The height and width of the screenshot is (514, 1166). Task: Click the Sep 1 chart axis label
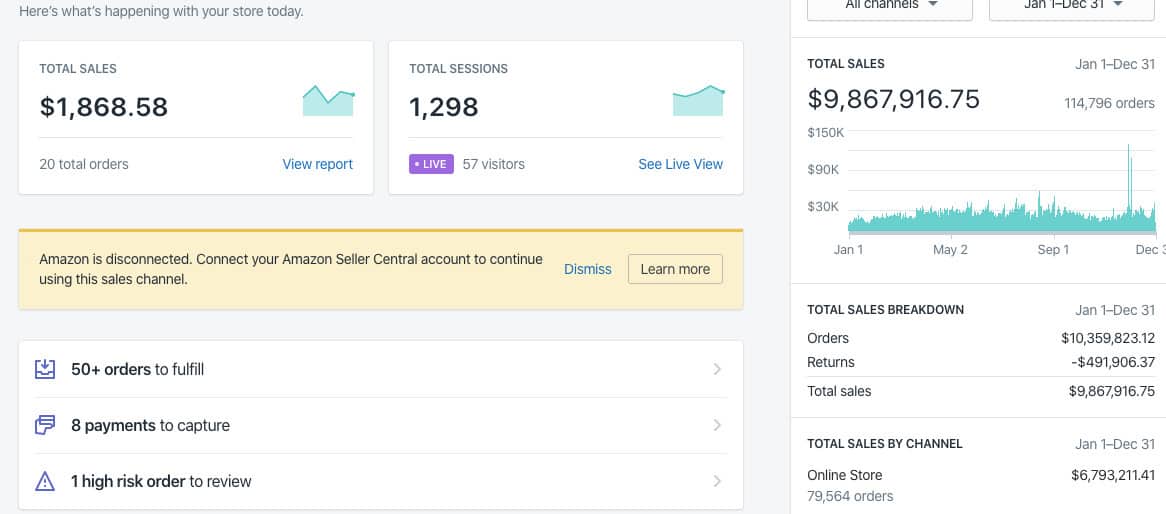(1053, 250)
